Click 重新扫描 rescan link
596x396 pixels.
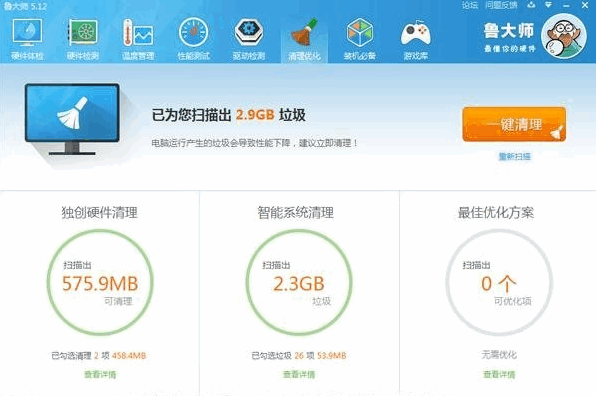click(514, 157)
